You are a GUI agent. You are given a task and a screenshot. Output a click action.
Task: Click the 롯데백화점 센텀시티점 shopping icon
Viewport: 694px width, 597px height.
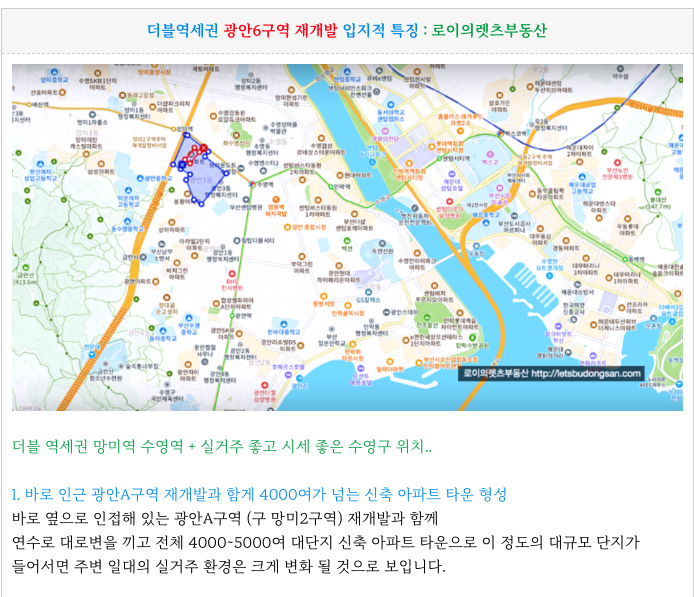pos(432,147)
